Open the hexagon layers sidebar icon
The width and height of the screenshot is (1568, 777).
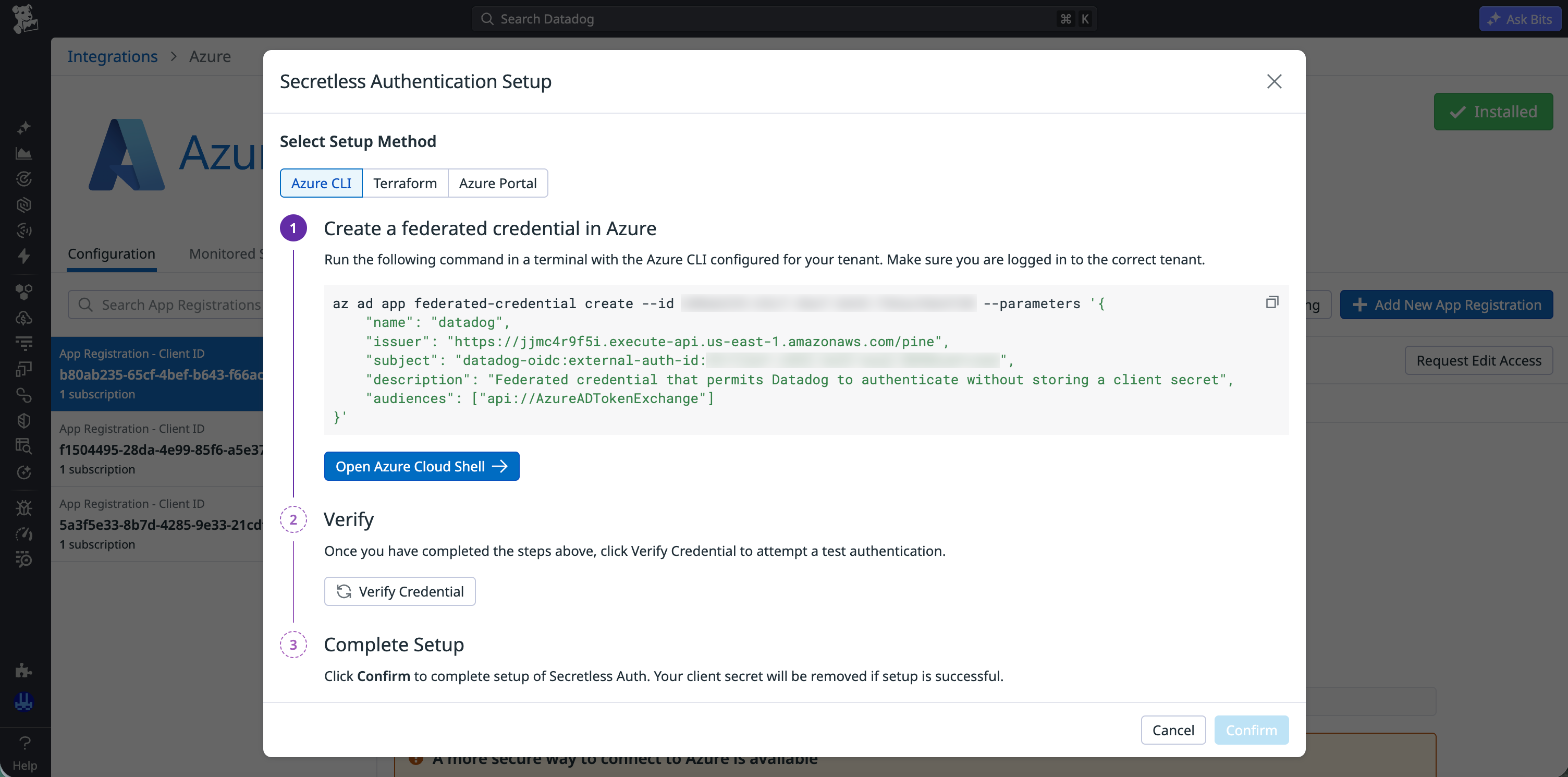[x=24, y=204]
